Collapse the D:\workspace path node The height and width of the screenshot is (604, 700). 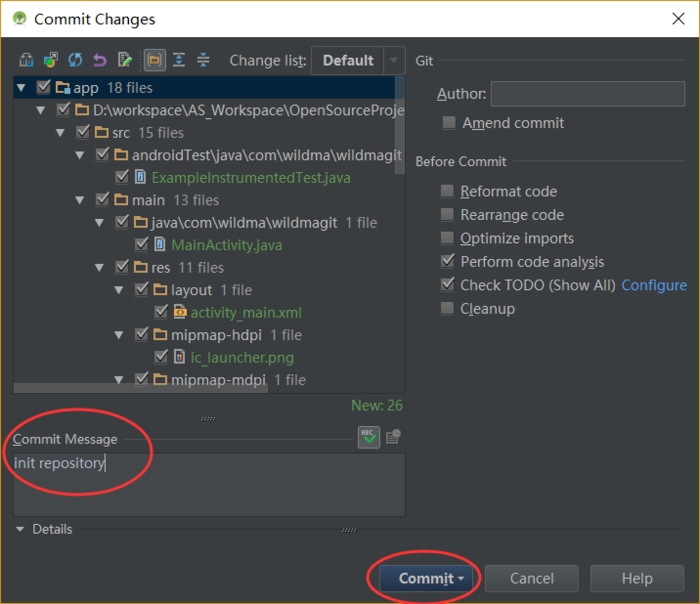tap(41, 110)
